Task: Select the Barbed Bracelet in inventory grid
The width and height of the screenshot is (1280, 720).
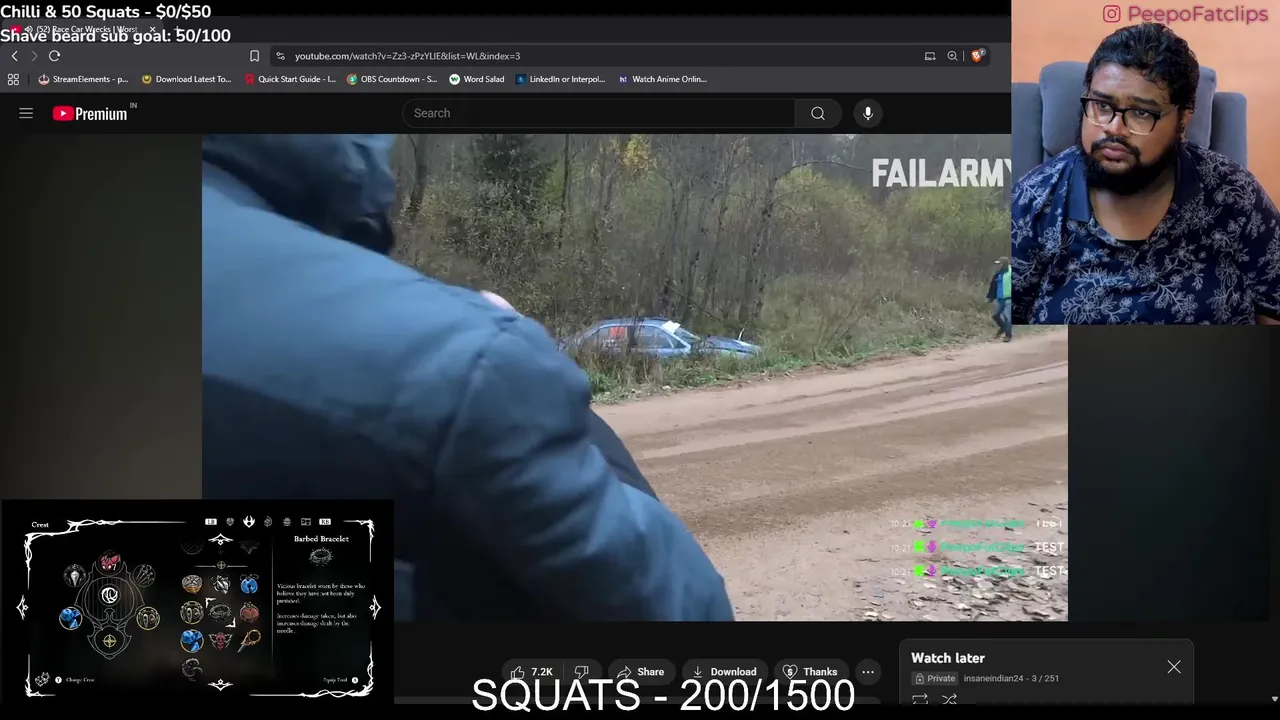Action: 220,612
